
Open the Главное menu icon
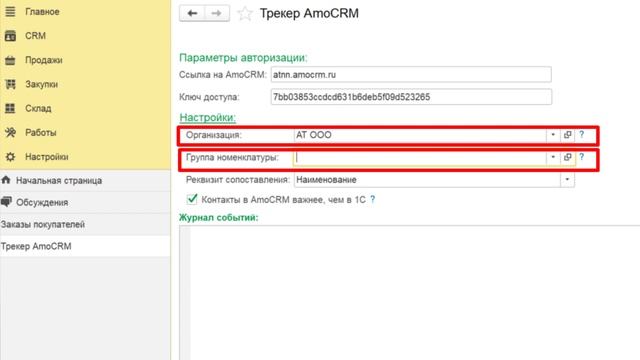[x=10, y=12]
